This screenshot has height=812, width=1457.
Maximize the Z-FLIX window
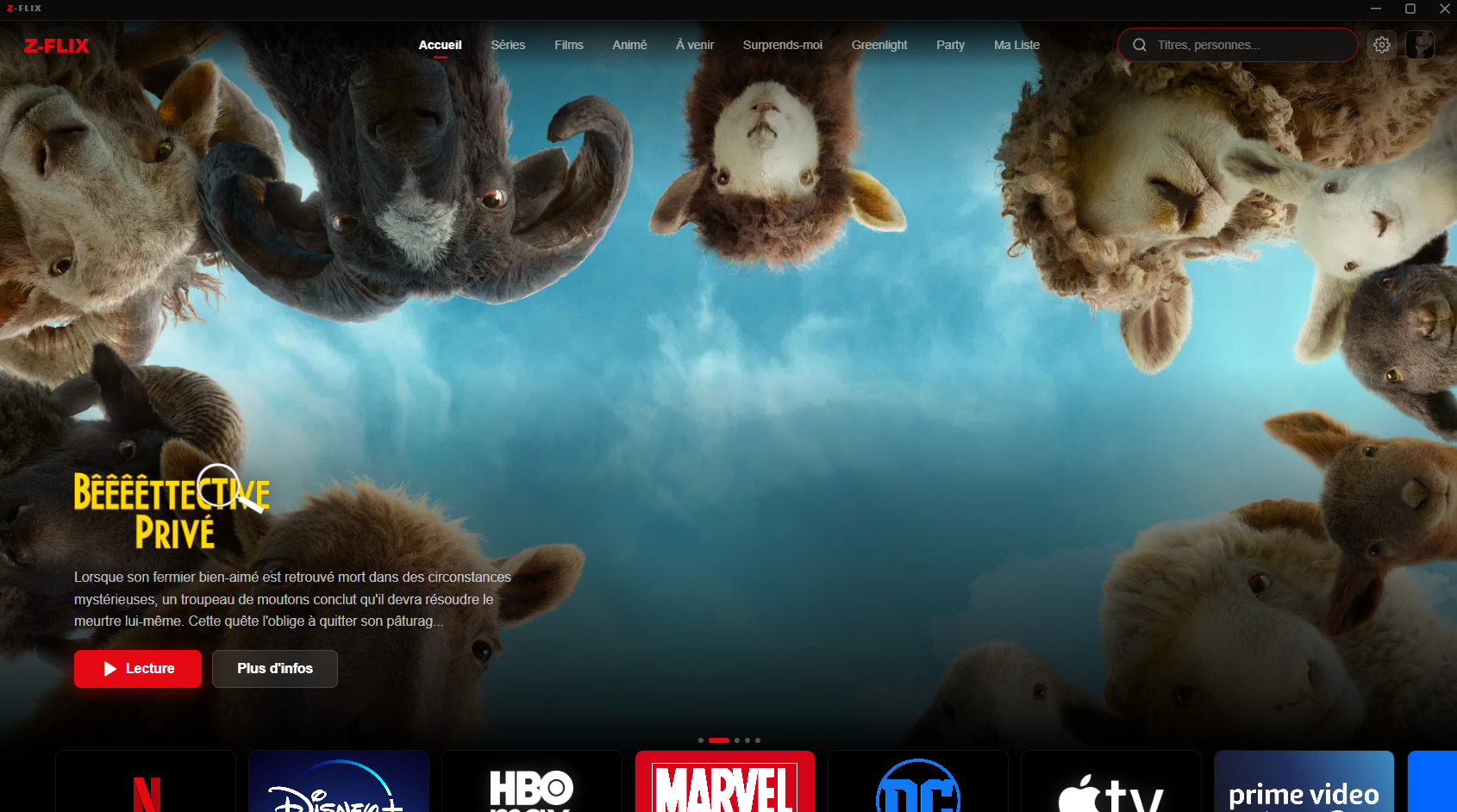1410,9
